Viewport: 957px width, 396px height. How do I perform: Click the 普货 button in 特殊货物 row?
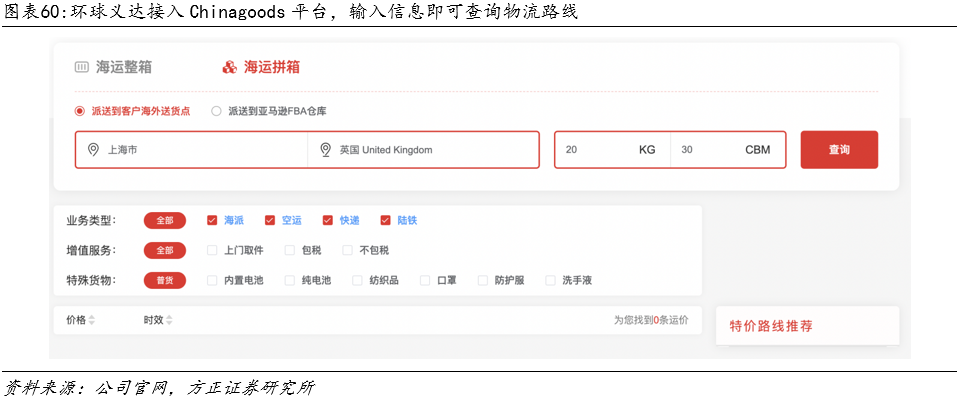165,281
